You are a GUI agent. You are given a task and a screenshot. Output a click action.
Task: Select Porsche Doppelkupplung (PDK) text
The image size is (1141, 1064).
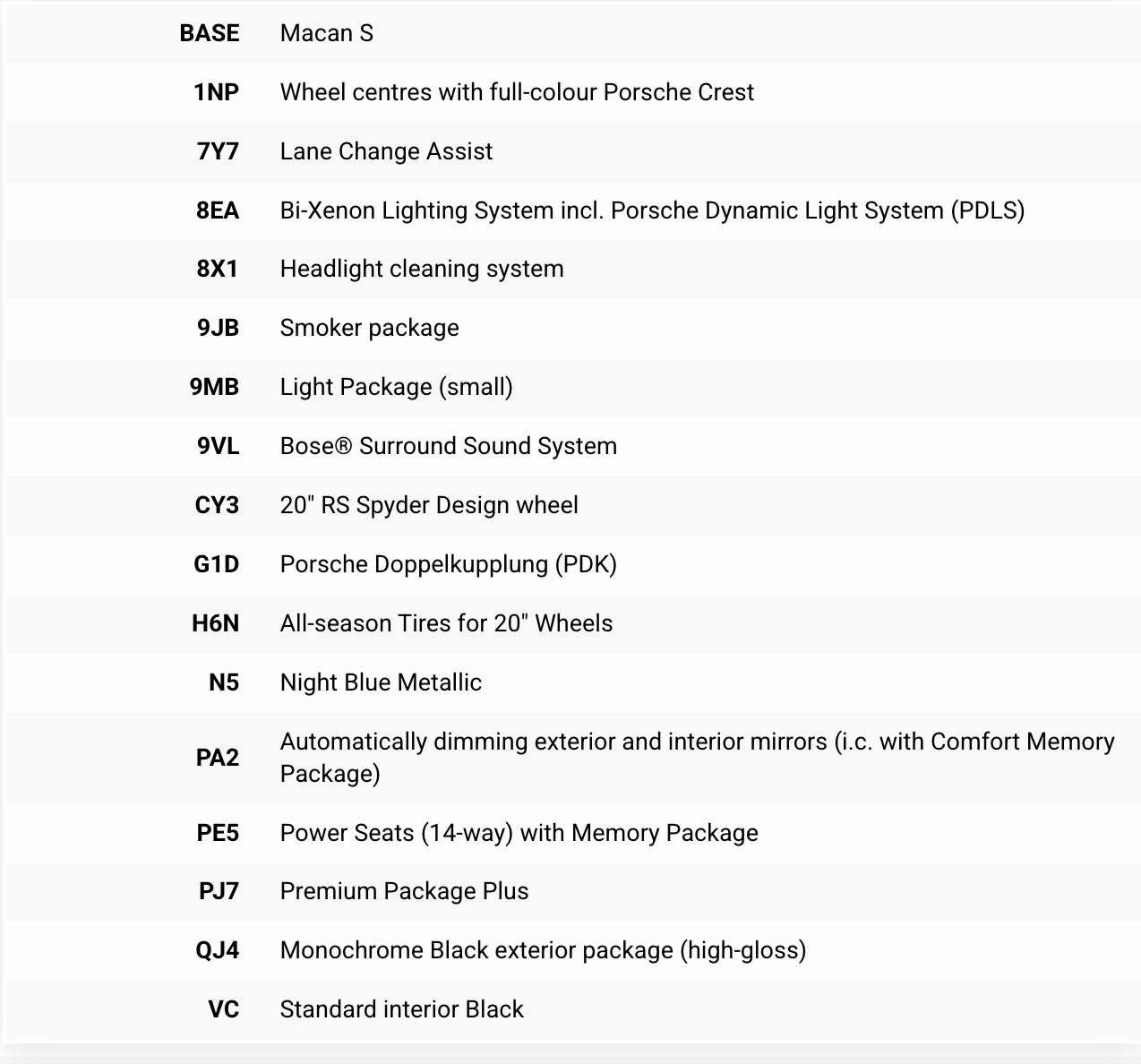[448, 564]
